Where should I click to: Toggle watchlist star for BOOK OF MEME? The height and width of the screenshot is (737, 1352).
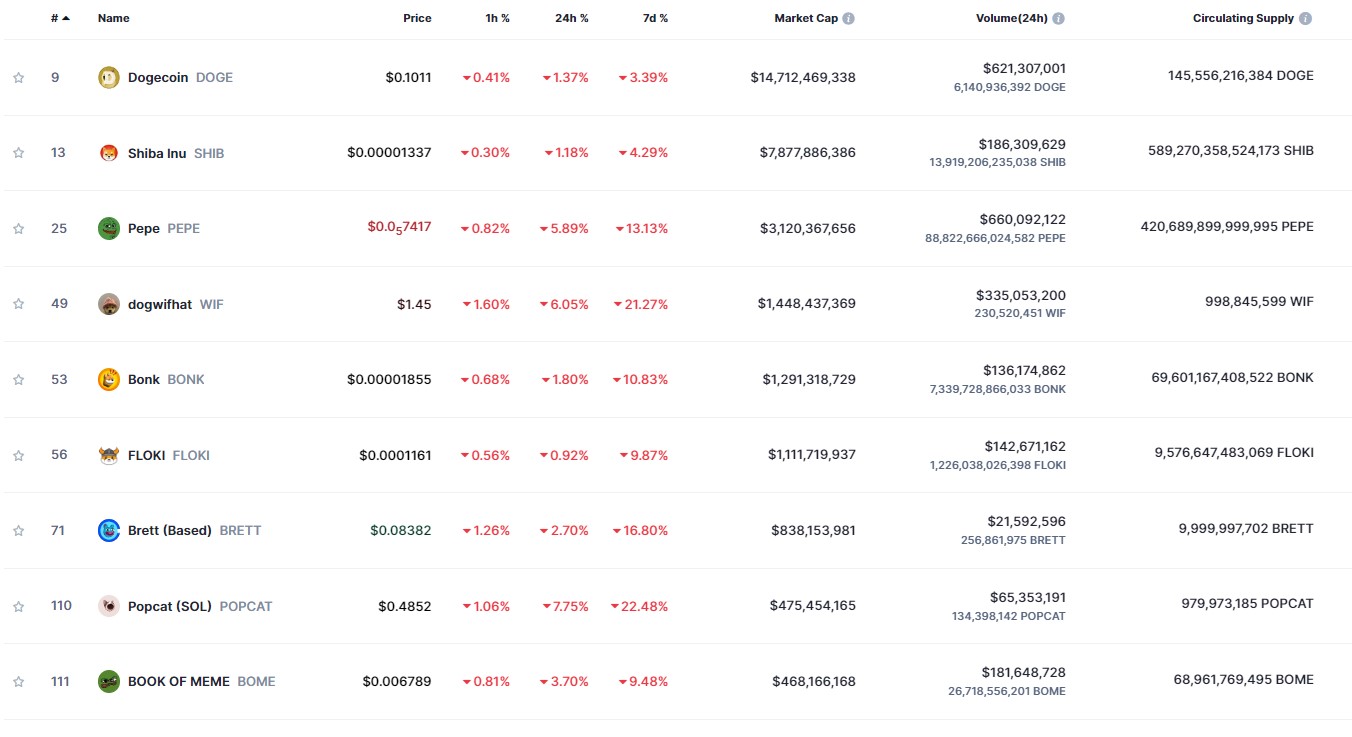tap(18, 681)
